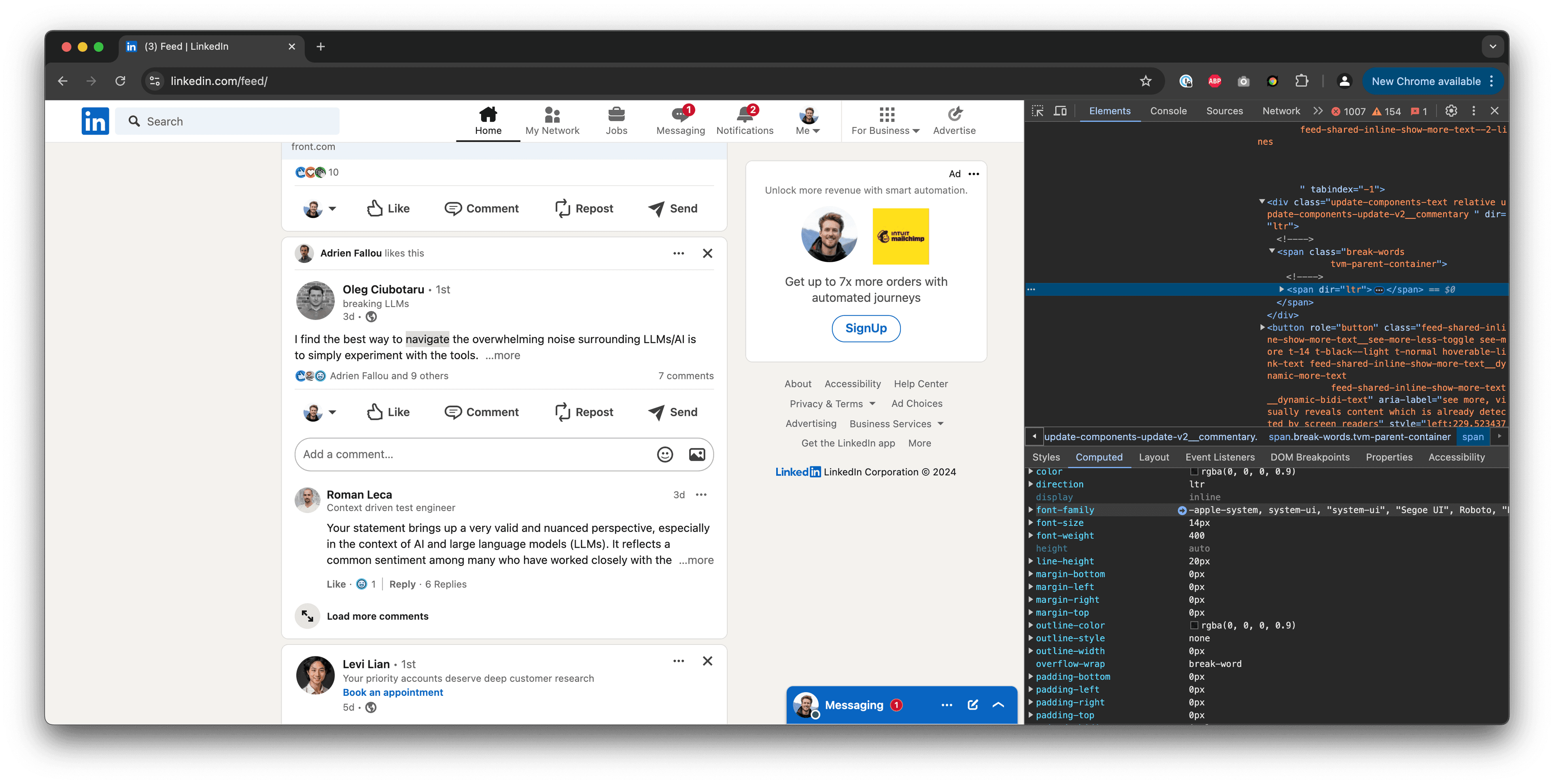Image resolution: width=1554 pixels, height=784 pixels.
Task: Dismiss the Oleg Ciubotaru post with X
Action: pos(707,253)
